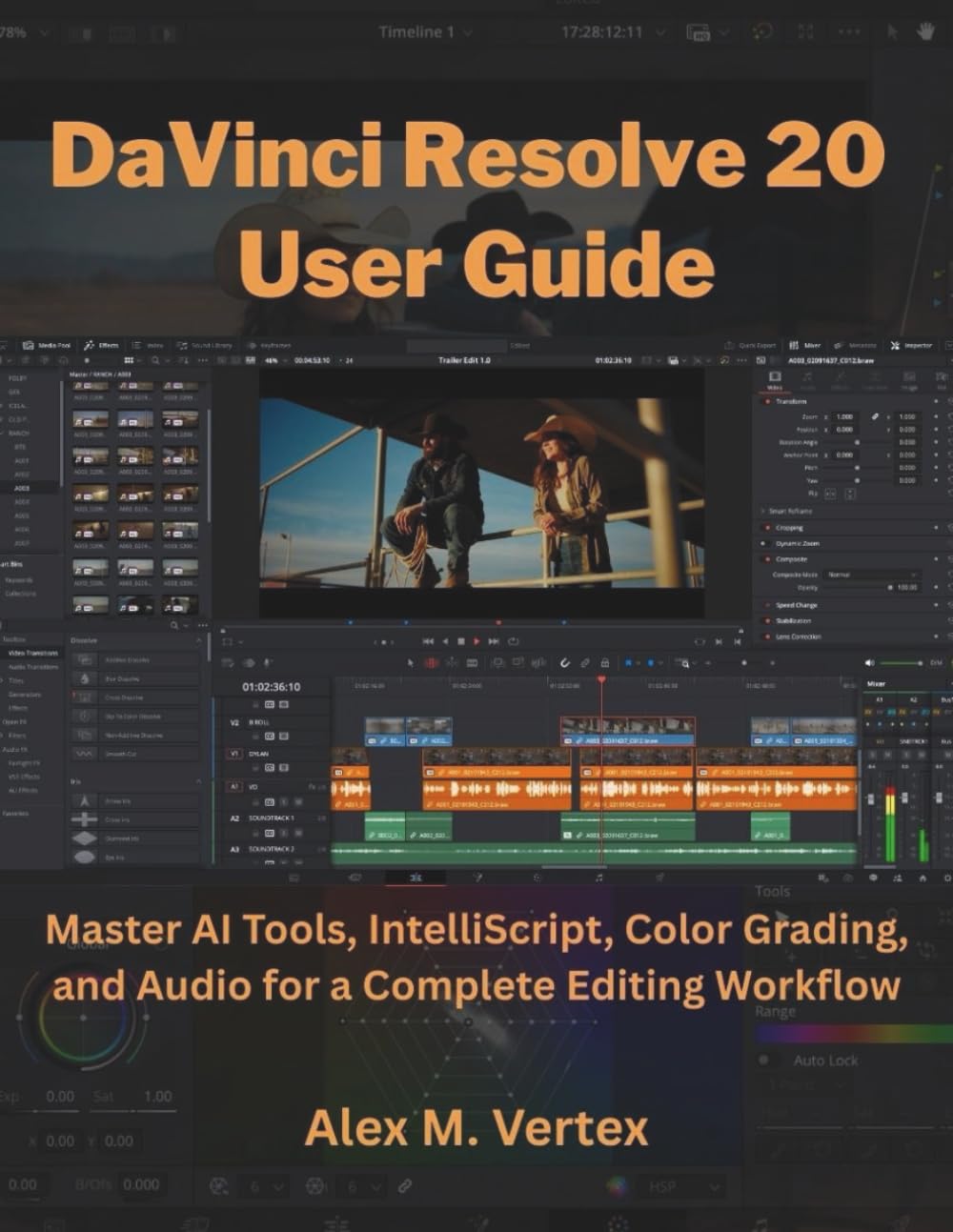The width and height of the screenshot is (953, 1232).
Task: Choose Arrow Iris transition
Action: coord(134,801)
